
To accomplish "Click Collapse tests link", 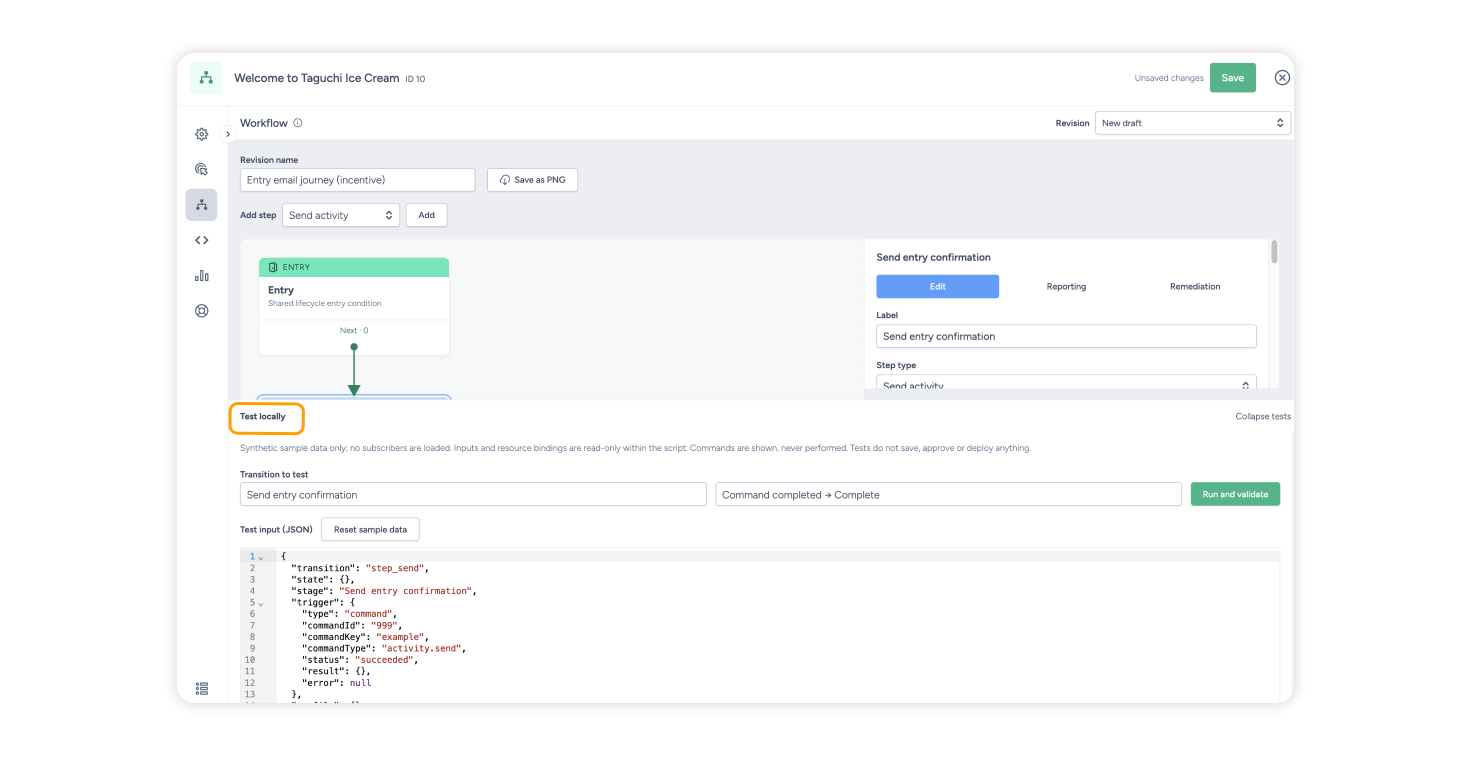I will 1262,416.
